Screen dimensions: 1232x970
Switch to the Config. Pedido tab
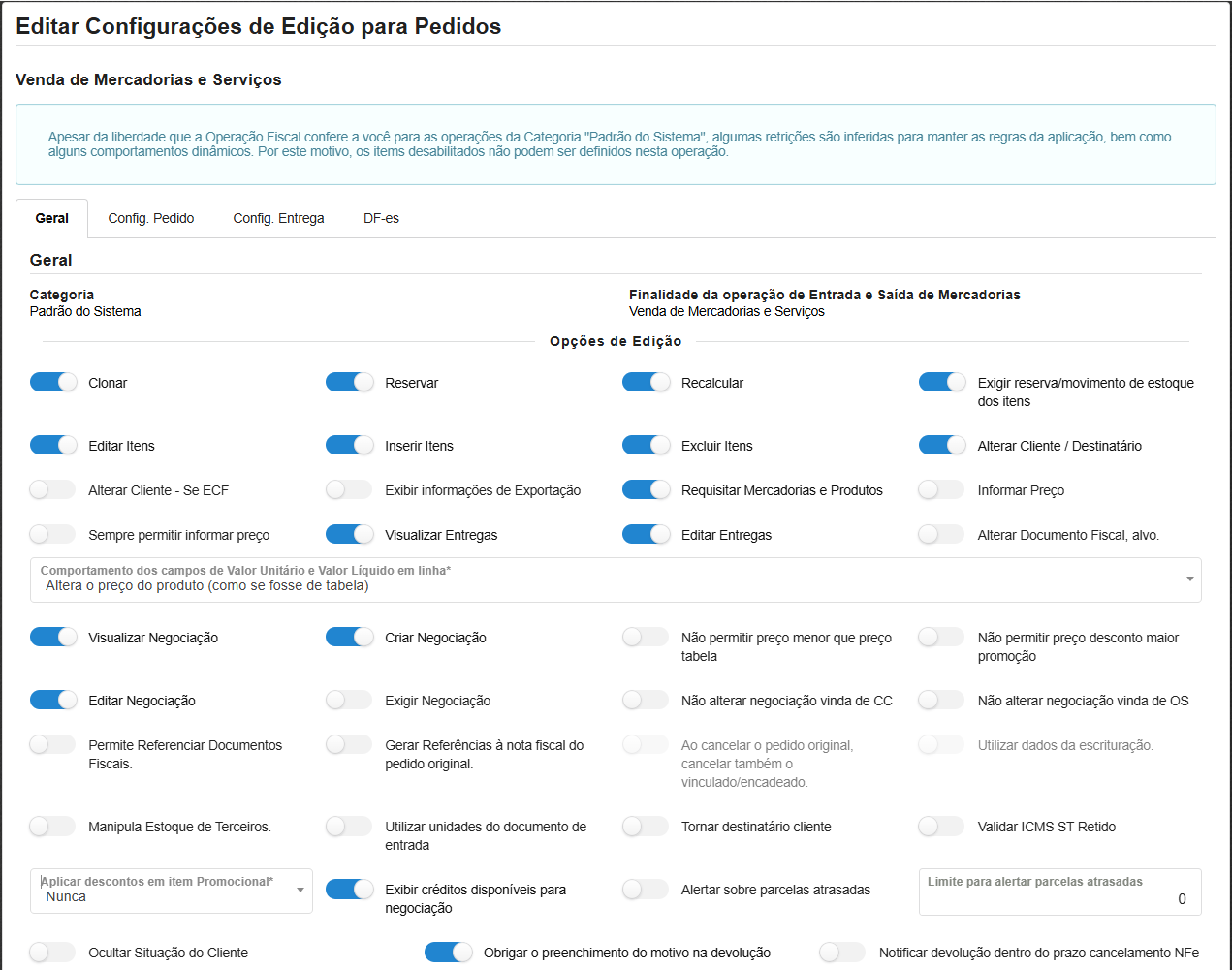tap(150, 219)
